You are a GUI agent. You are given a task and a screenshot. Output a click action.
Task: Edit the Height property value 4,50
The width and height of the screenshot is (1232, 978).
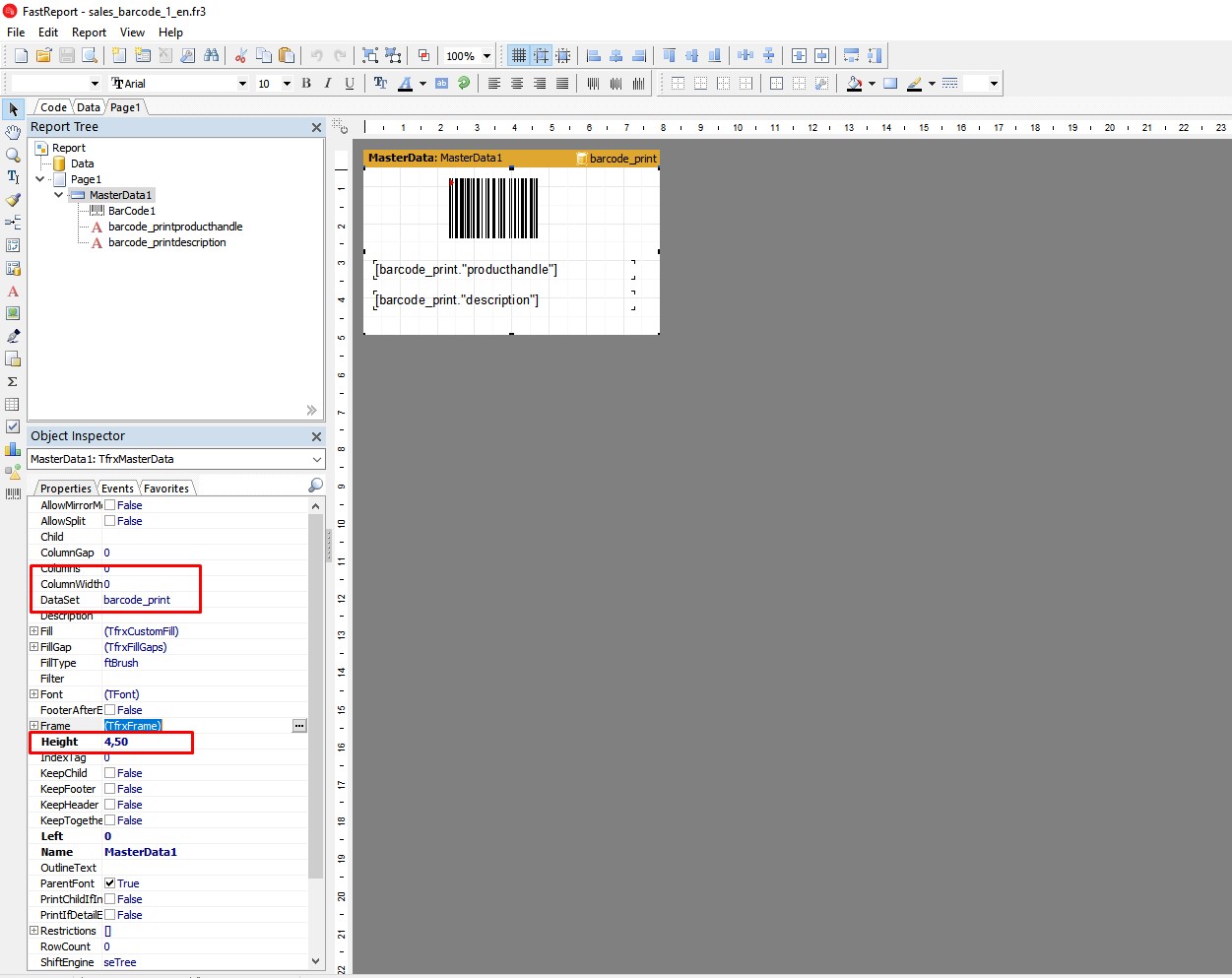pos(203,742)
